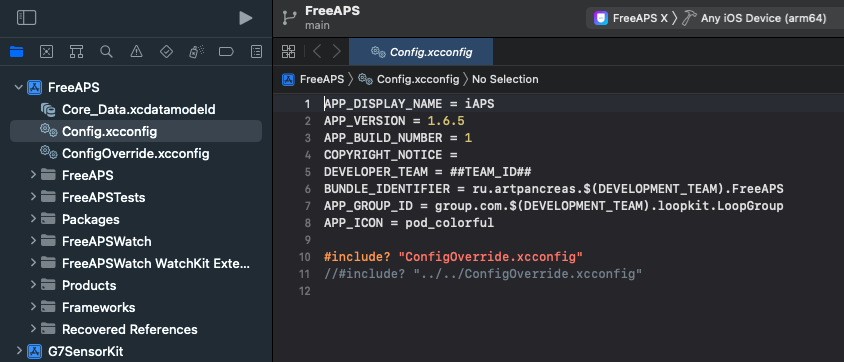This screenshot has width=844, height=362.
Task: Click the APP_DISPLAY_NAME = iAPS line
Action: point(409,104)
